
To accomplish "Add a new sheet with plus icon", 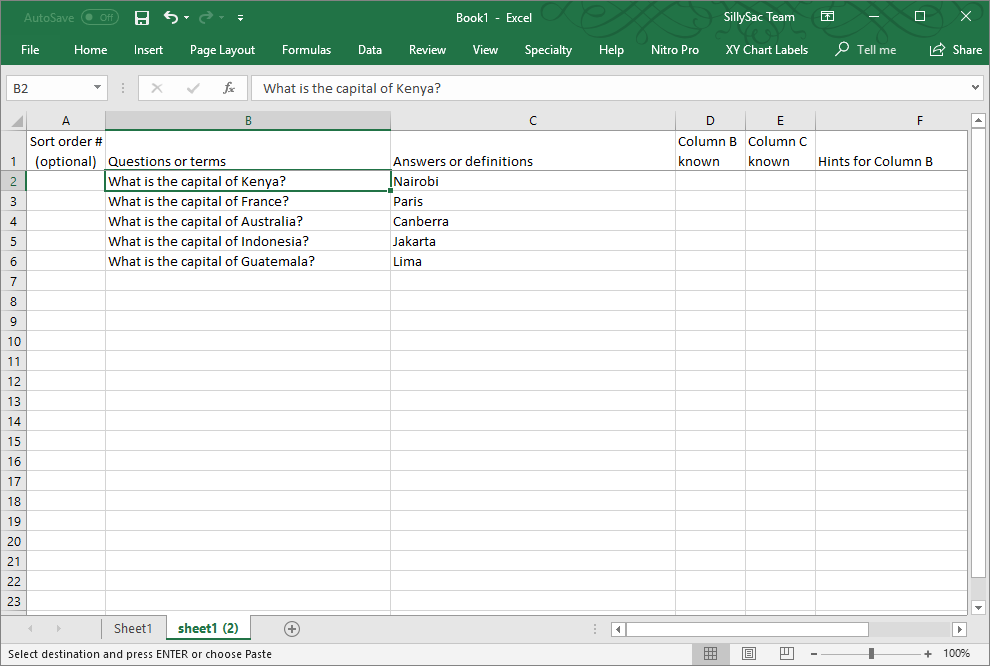I will [x=292, y=628].
